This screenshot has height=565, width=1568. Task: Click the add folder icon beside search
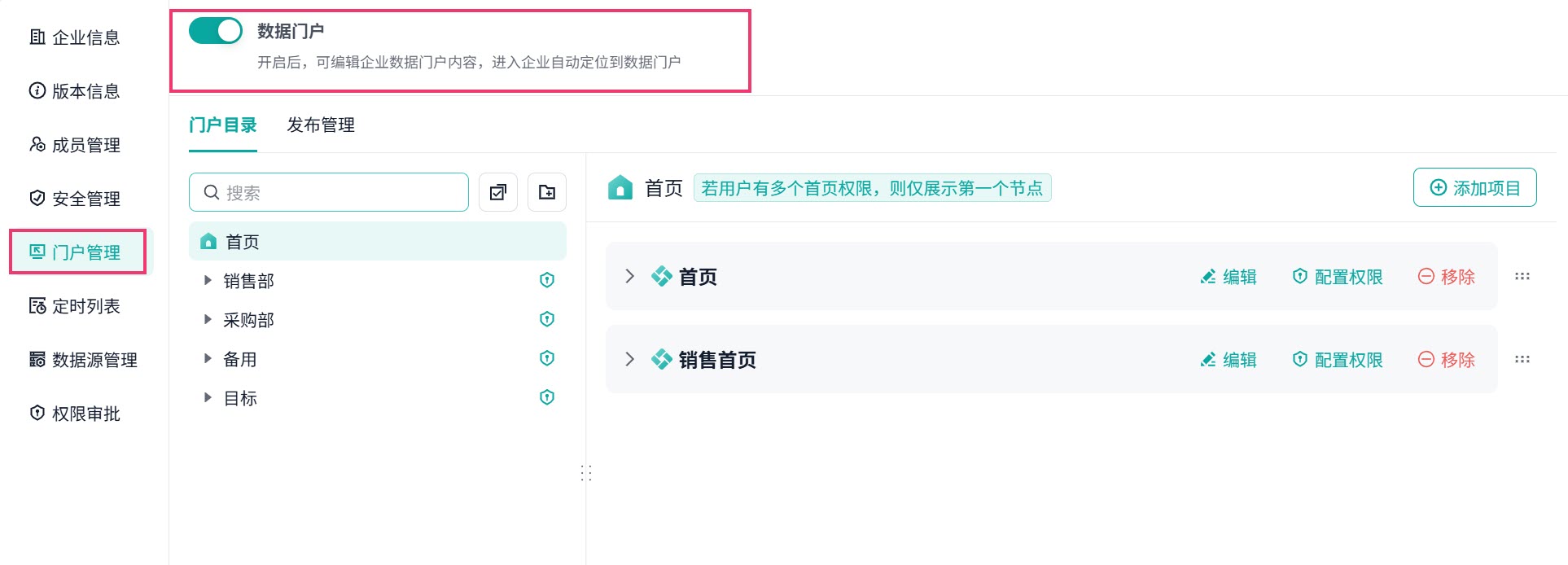point(547,192)
